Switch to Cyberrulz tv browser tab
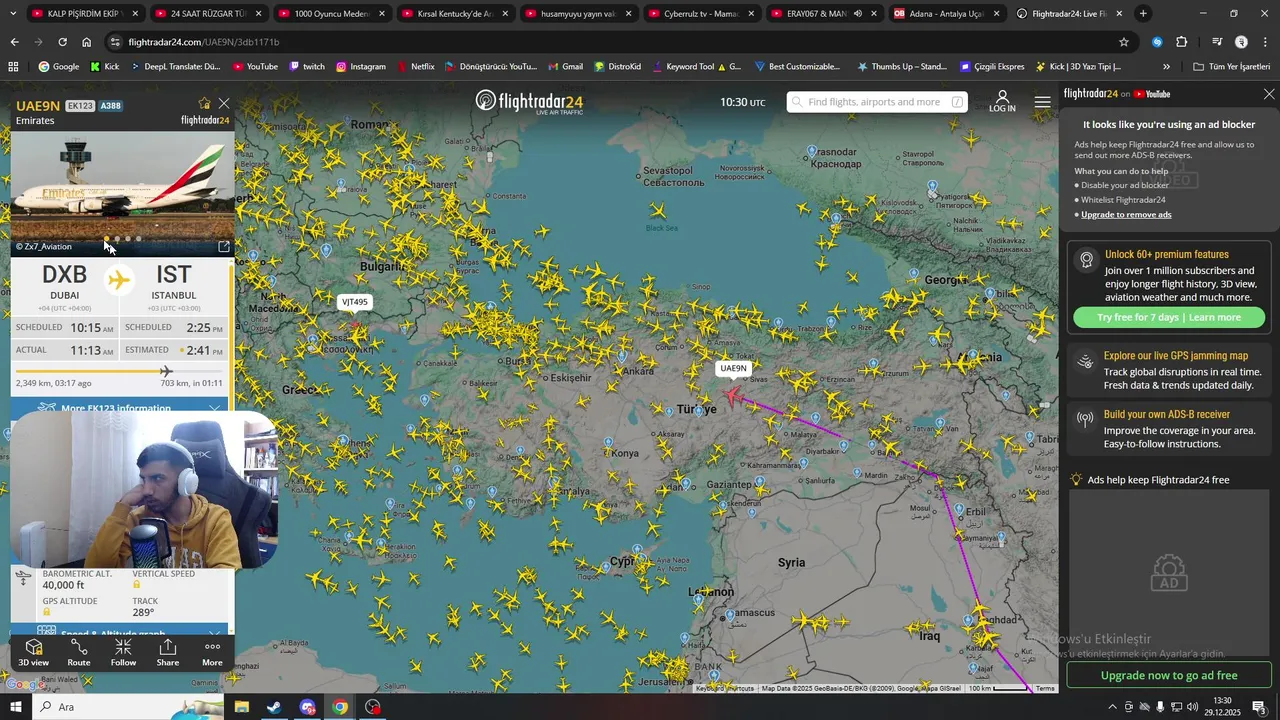This screenshot has height=720, width=1280. [700, 14]
